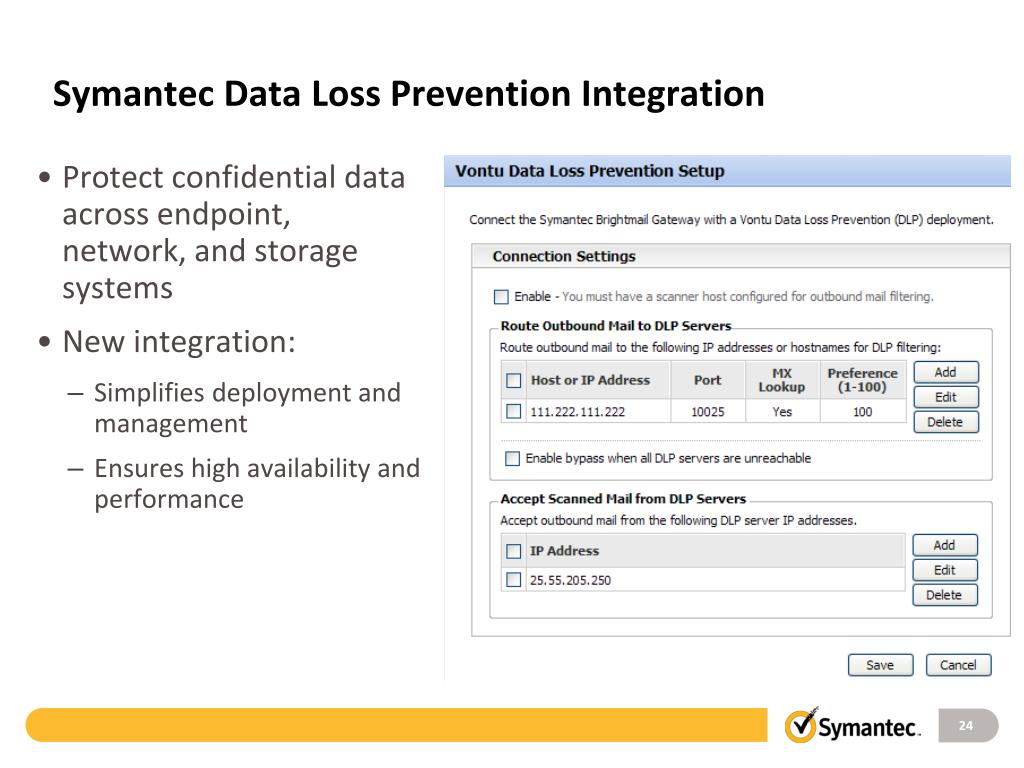Click Add in Accept Scanned Mail section

tap(945, 545)
